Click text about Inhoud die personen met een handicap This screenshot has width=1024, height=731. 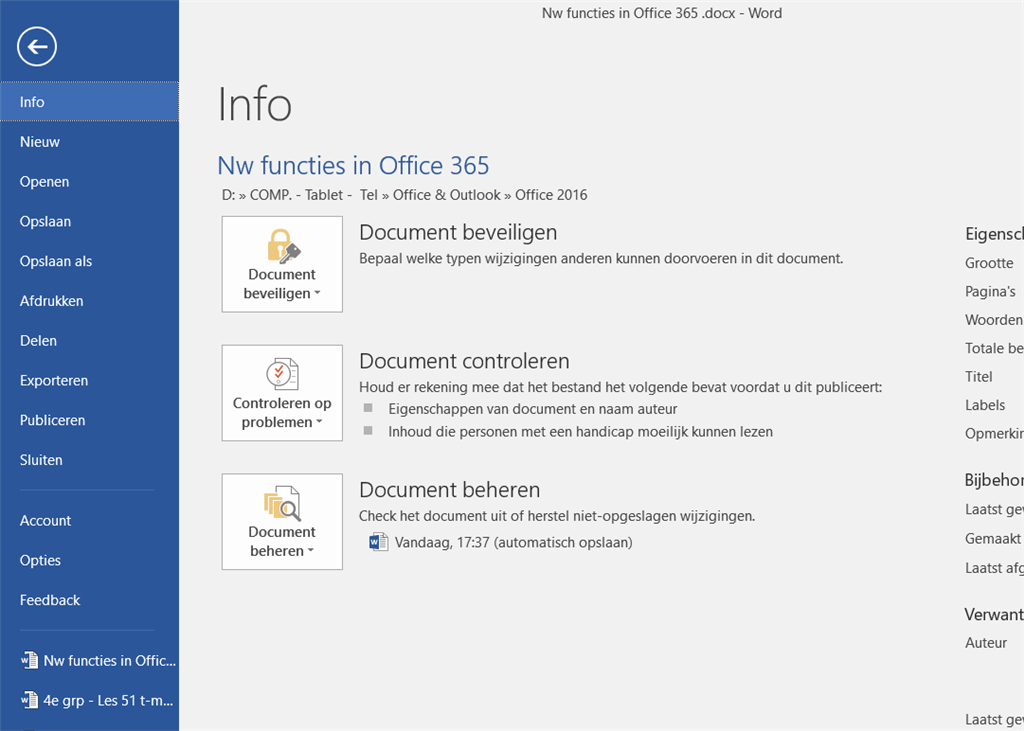[581, 432]
